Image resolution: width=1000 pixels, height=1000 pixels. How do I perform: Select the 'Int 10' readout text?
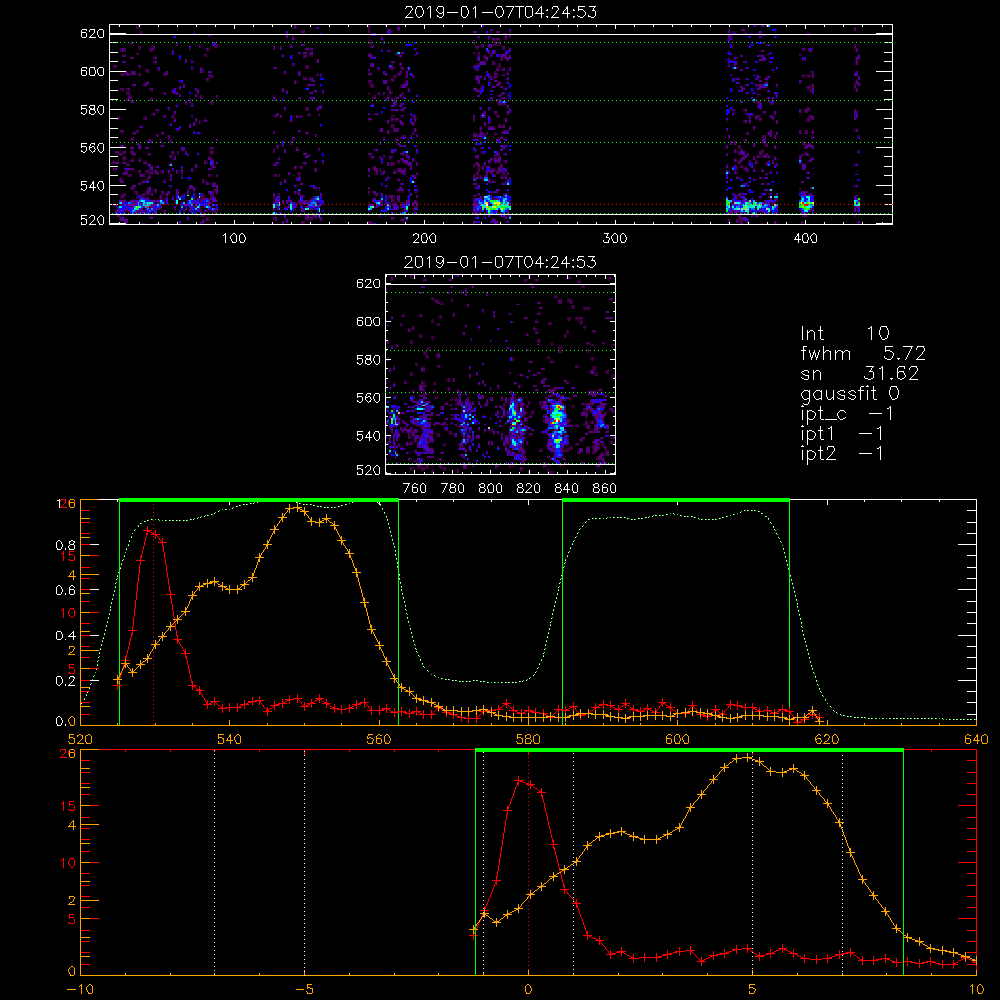tap(844, 334)
